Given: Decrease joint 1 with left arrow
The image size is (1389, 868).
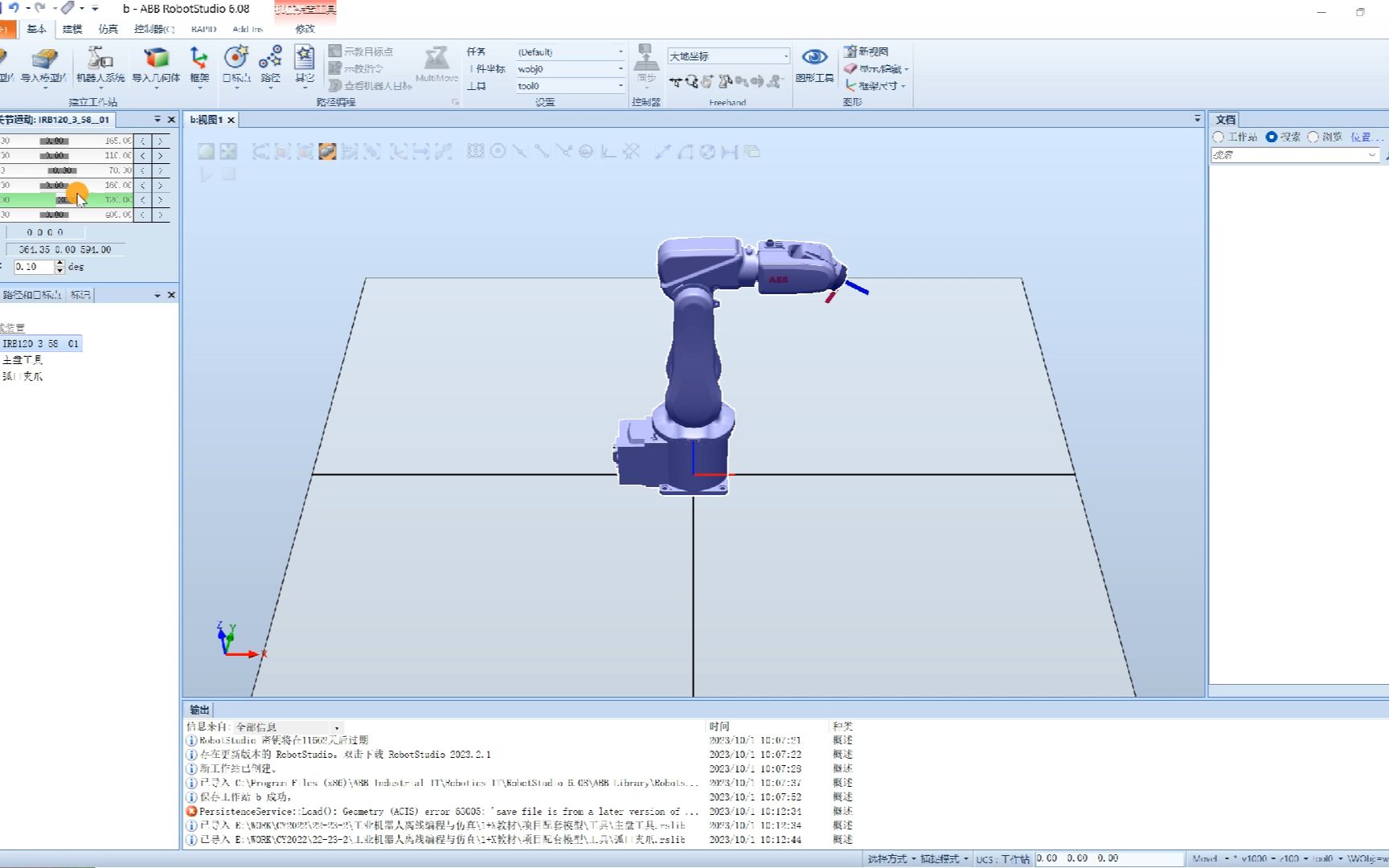Looking at the screenshot, I should click(142, 141).
